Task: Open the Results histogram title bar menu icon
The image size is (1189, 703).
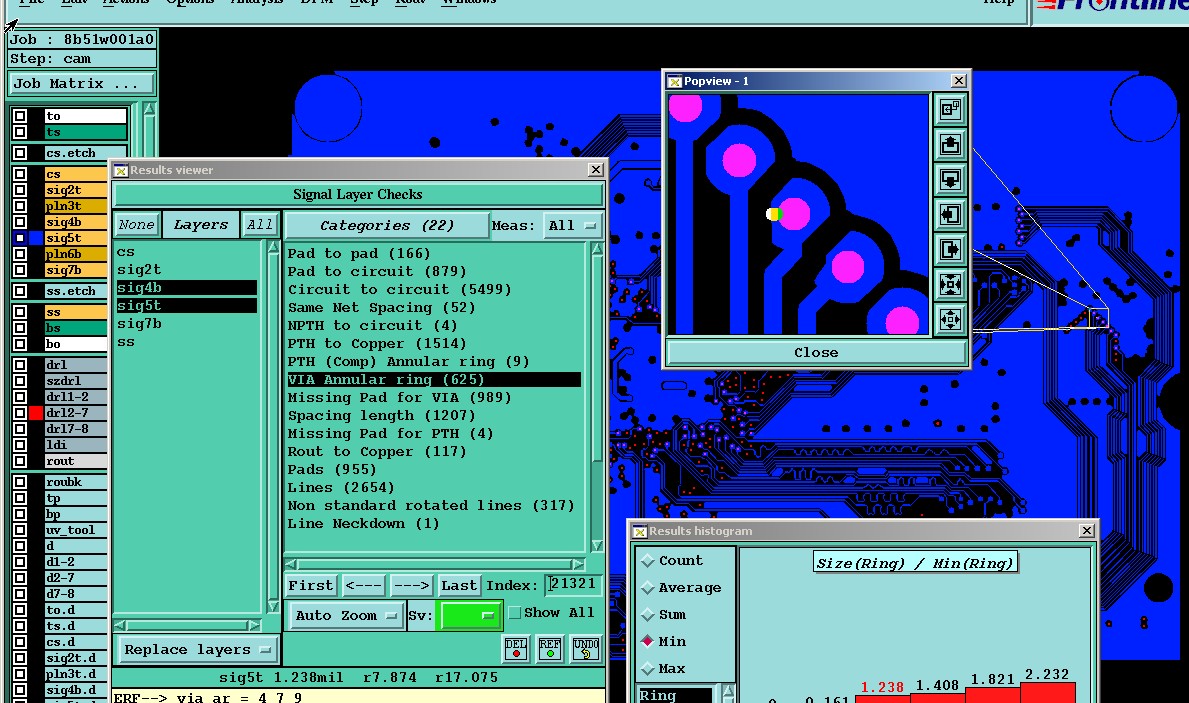Action: click(639, 532)
